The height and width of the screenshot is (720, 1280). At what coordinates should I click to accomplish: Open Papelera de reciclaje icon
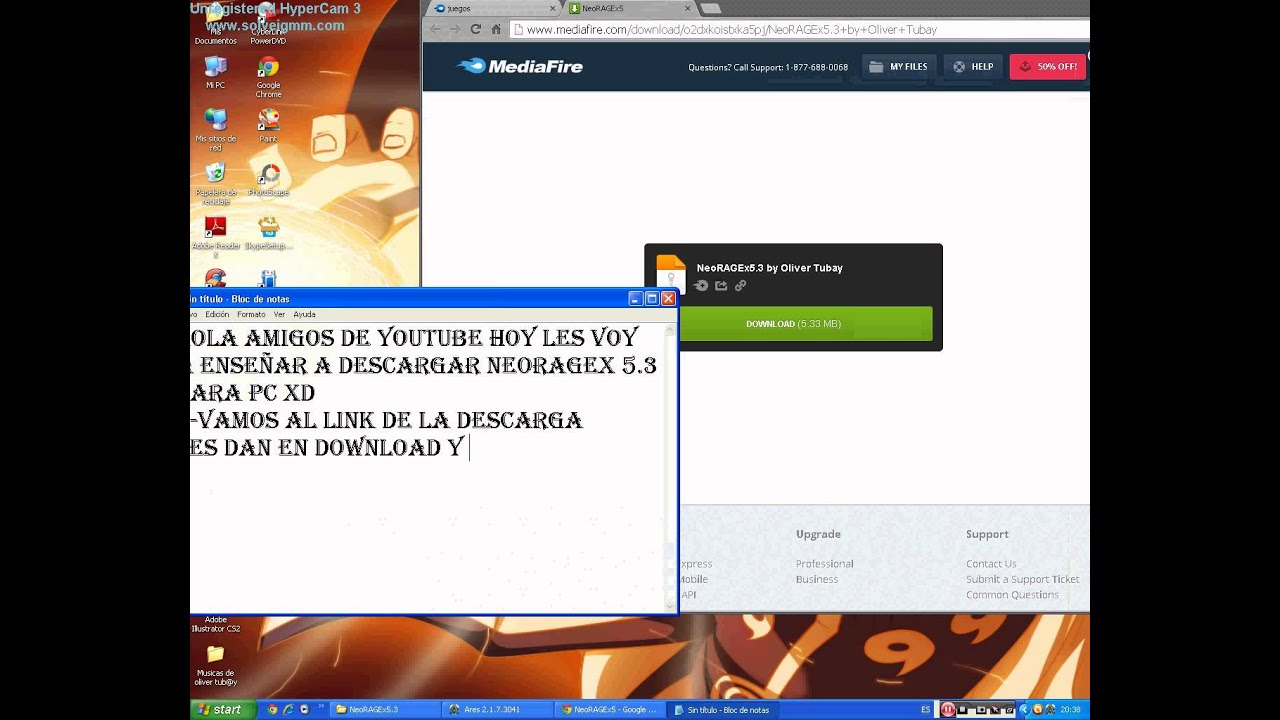click(215, 183)
